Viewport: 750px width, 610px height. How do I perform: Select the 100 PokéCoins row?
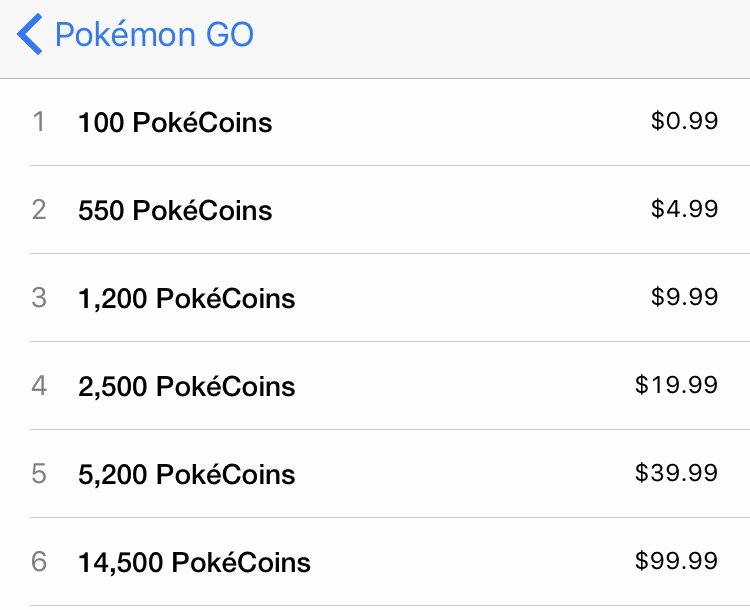coord(375,122)
